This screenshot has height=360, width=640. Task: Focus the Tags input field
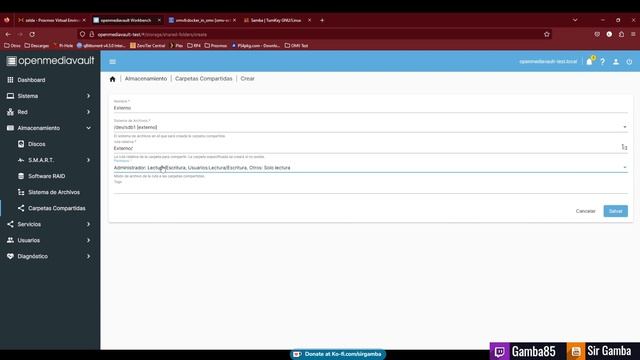370,188
